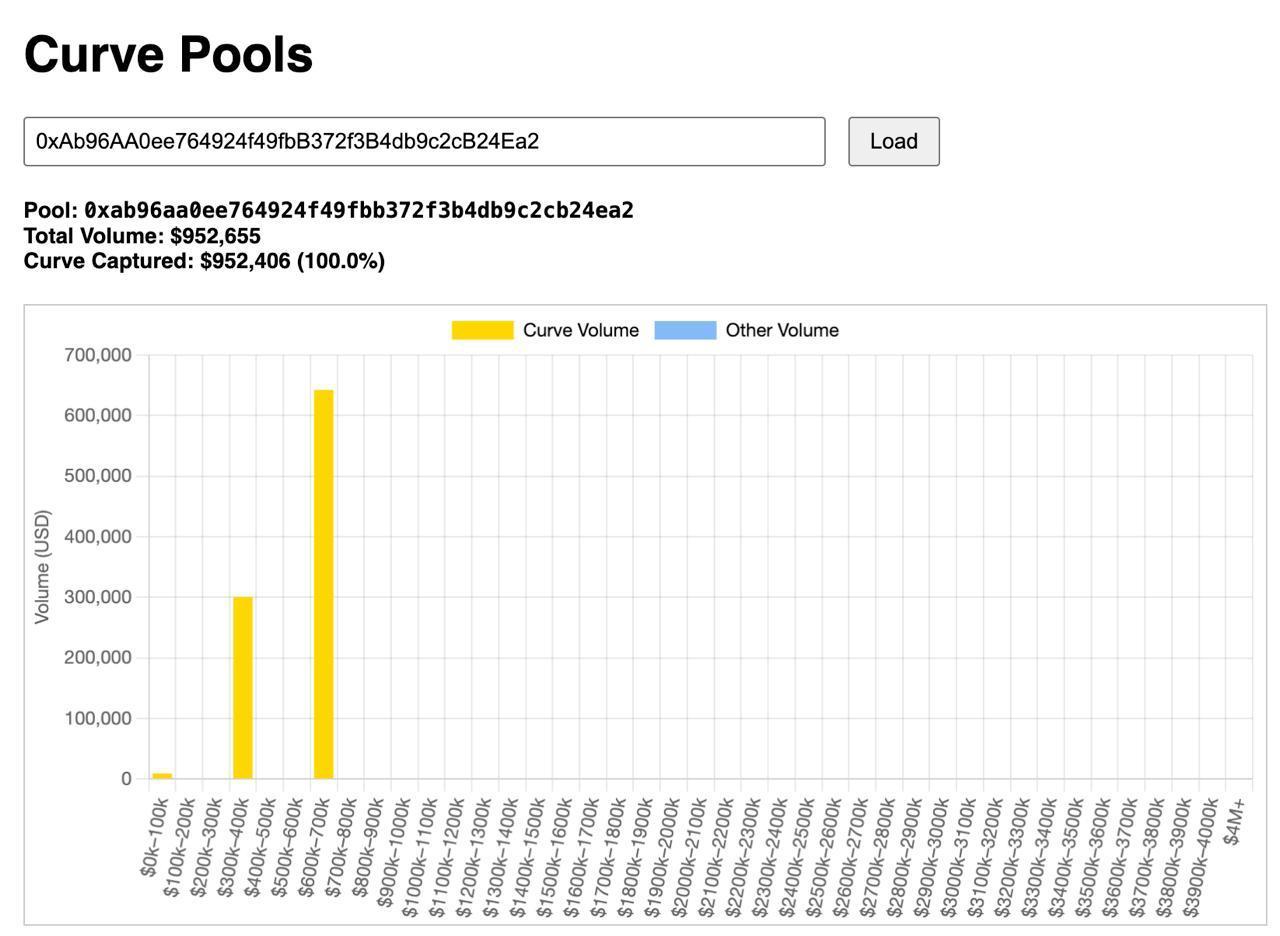Screen dimensions: 1280x936
Task: Click the Curve Volume legend label
Action: [580, 330]
